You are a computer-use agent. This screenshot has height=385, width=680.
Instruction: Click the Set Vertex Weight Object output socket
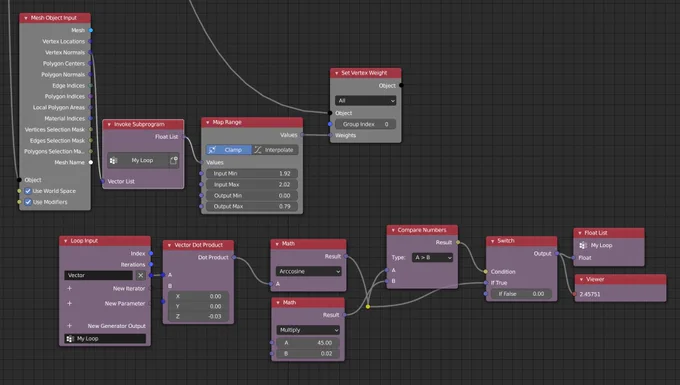coord(401,86)
